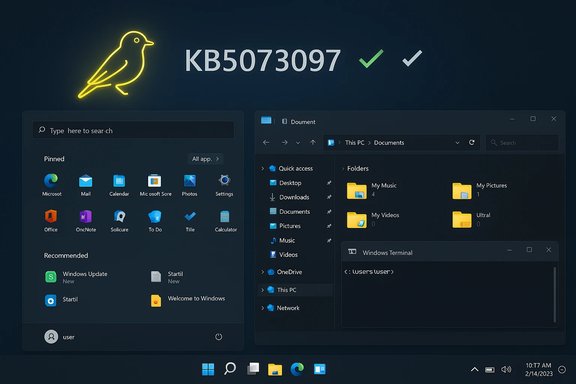Screen dimensions: 576x384
Task: Click This PC in the address breadcrumb
Action: click(x=354, y=143)
